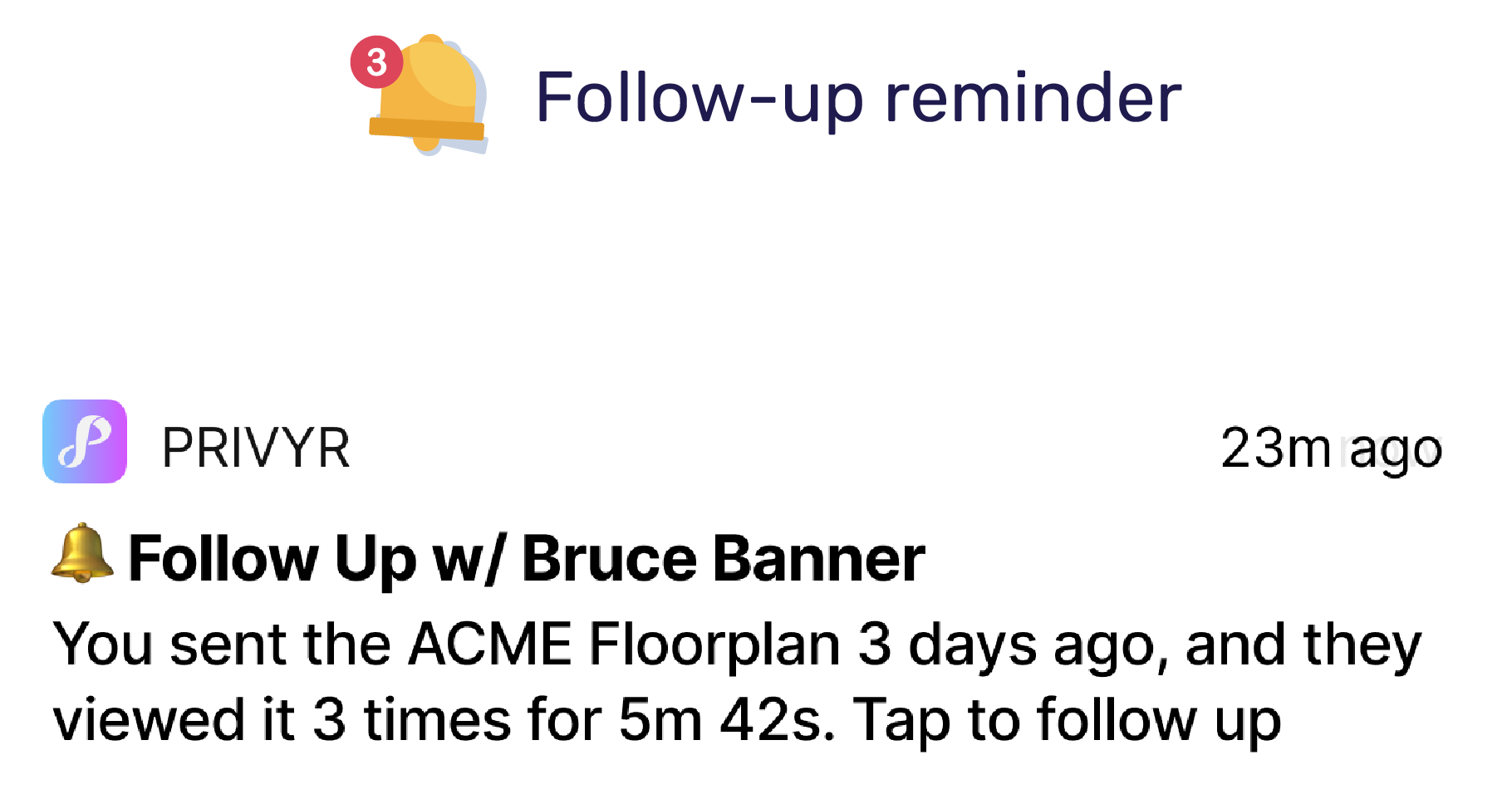Viewport: 1512px width, 799px height.
Task: Tap the "Tap to follow up" text
Action: coord(1066,719)
